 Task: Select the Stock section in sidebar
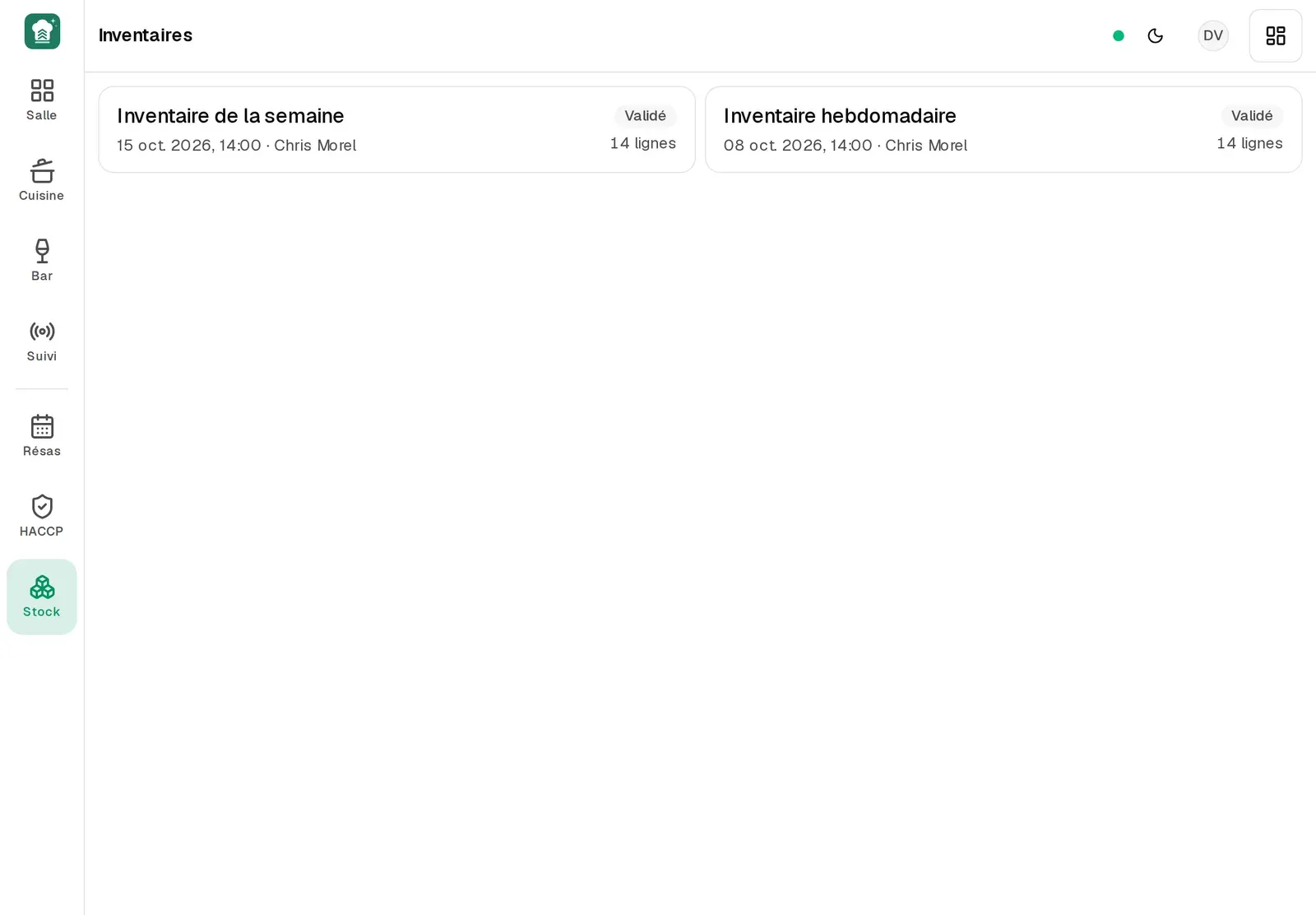point(42,597)
